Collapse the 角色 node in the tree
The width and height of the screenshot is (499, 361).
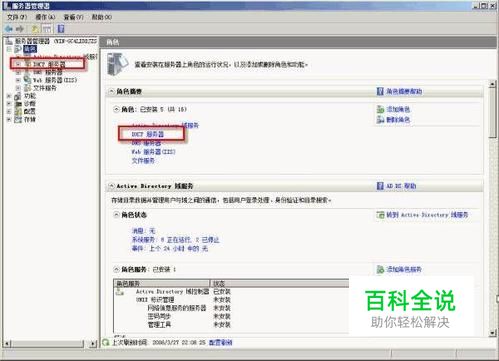click(9, 49)
